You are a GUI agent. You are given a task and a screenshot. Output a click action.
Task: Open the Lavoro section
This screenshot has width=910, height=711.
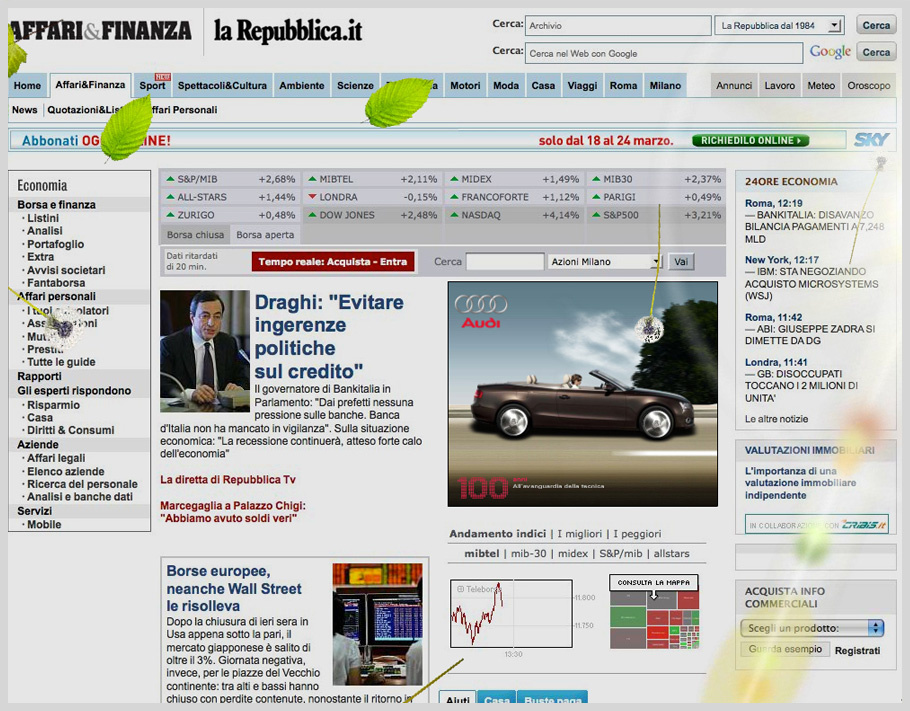coord(779,85)
